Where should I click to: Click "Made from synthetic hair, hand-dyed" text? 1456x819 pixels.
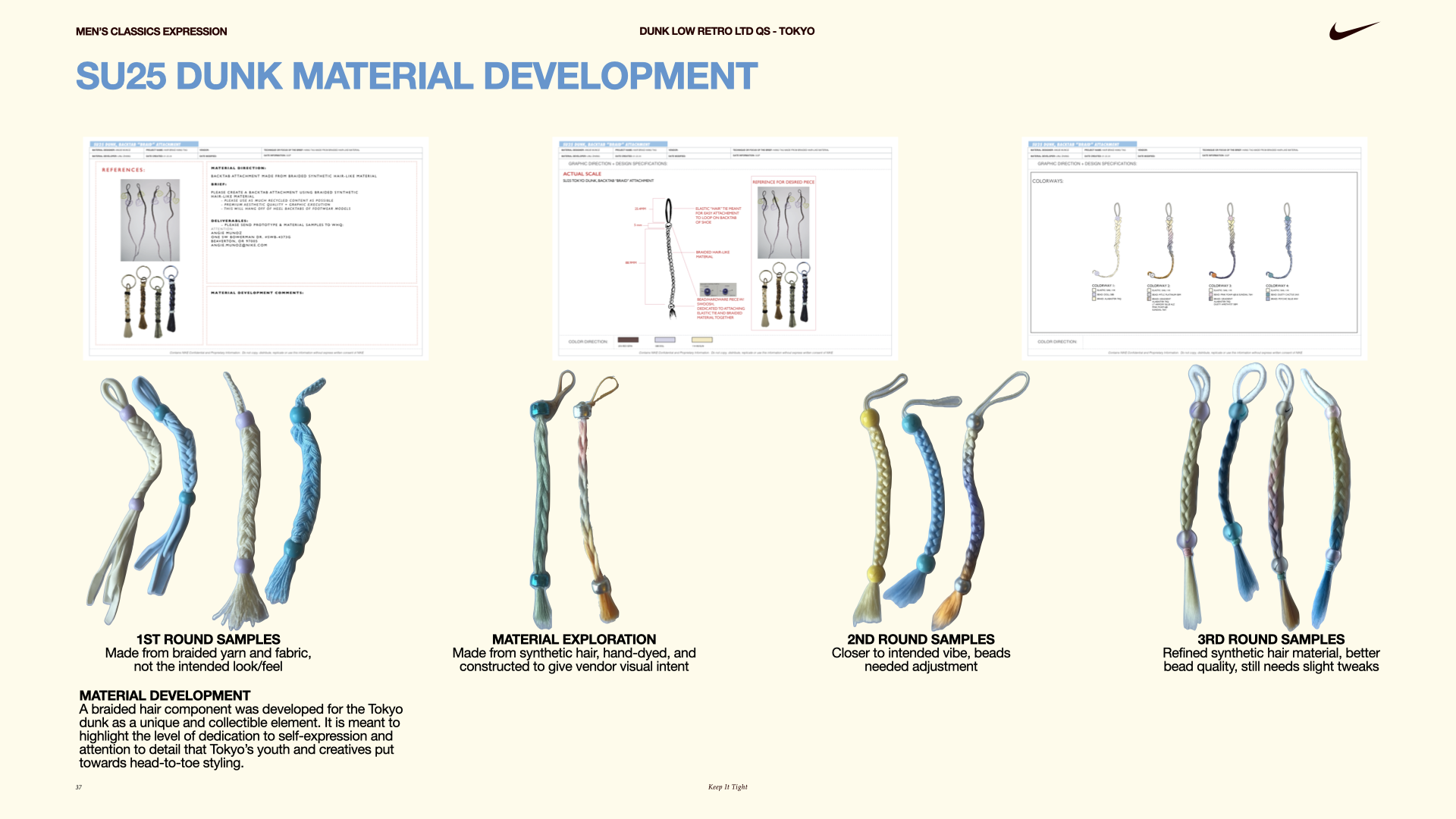pos(561,653)
